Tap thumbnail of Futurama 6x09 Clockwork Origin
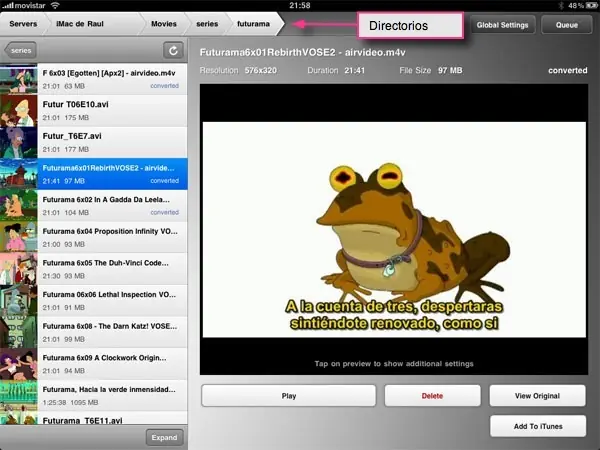This screenshot has width=600, height=450. point(19,364)
